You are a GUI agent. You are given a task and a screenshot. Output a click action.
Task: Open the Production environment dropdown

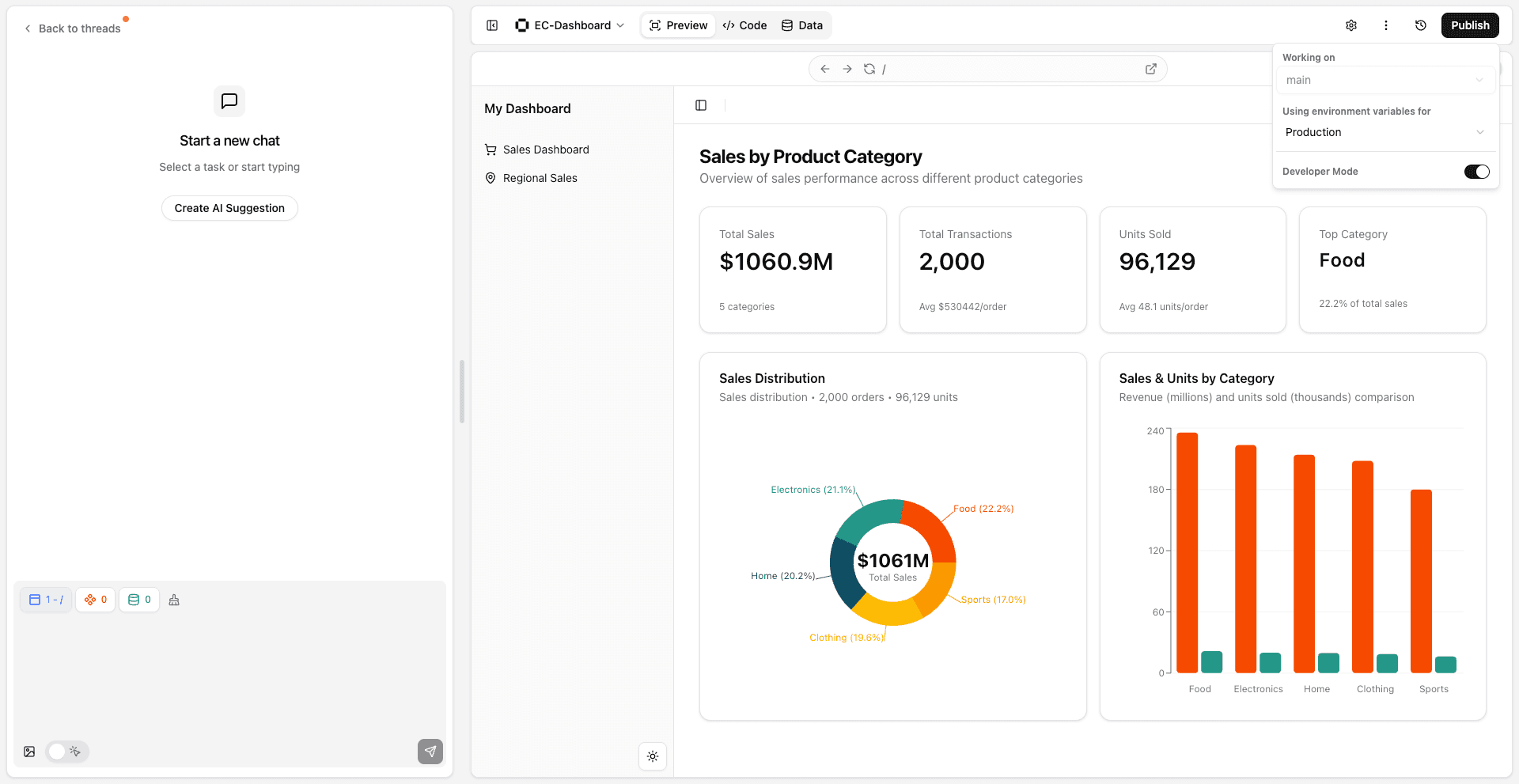[1385, 132]
